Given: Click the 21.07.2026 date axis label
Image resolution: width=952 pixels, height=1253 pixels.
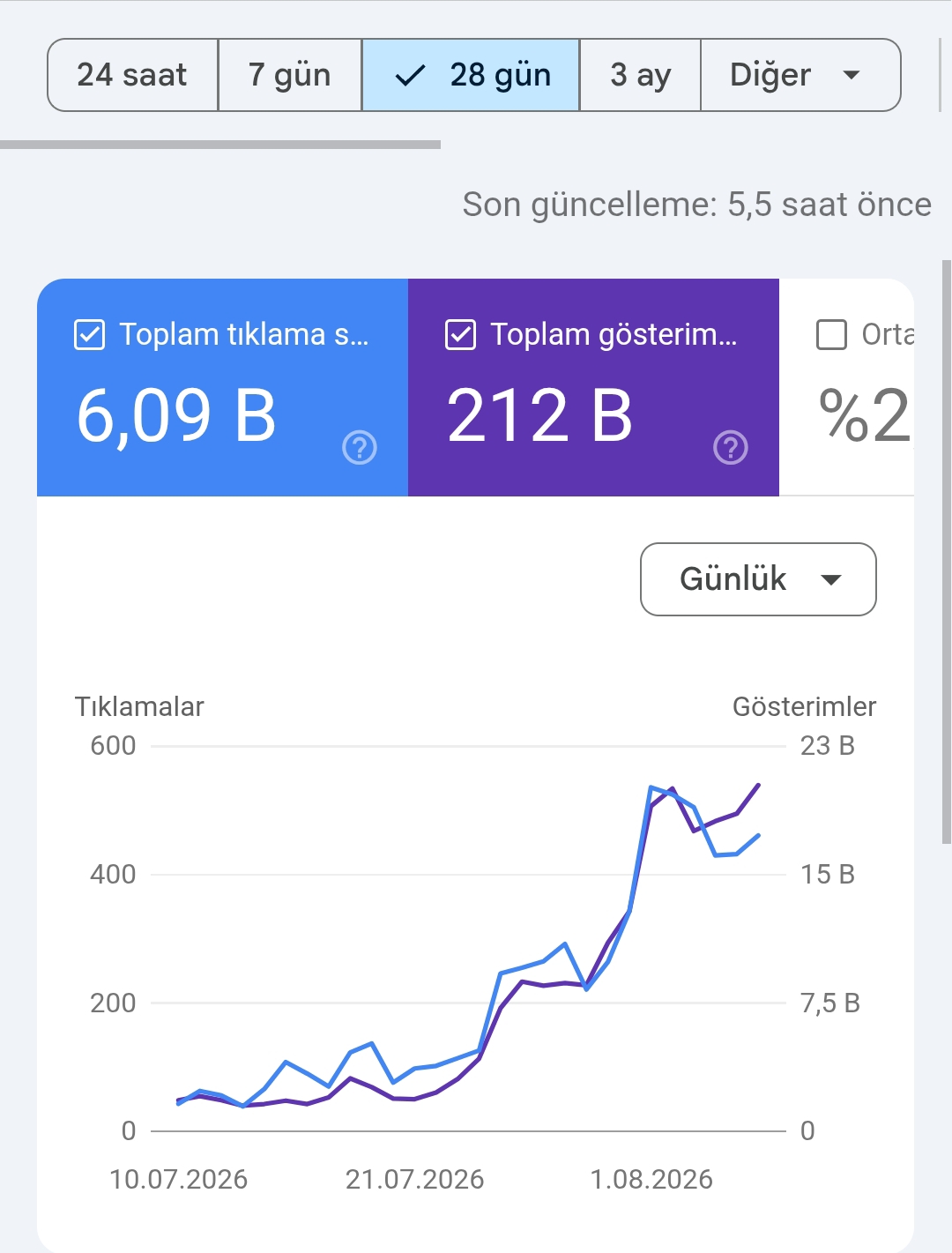Looking at the screenshot, I should (x=414, y=1180).
